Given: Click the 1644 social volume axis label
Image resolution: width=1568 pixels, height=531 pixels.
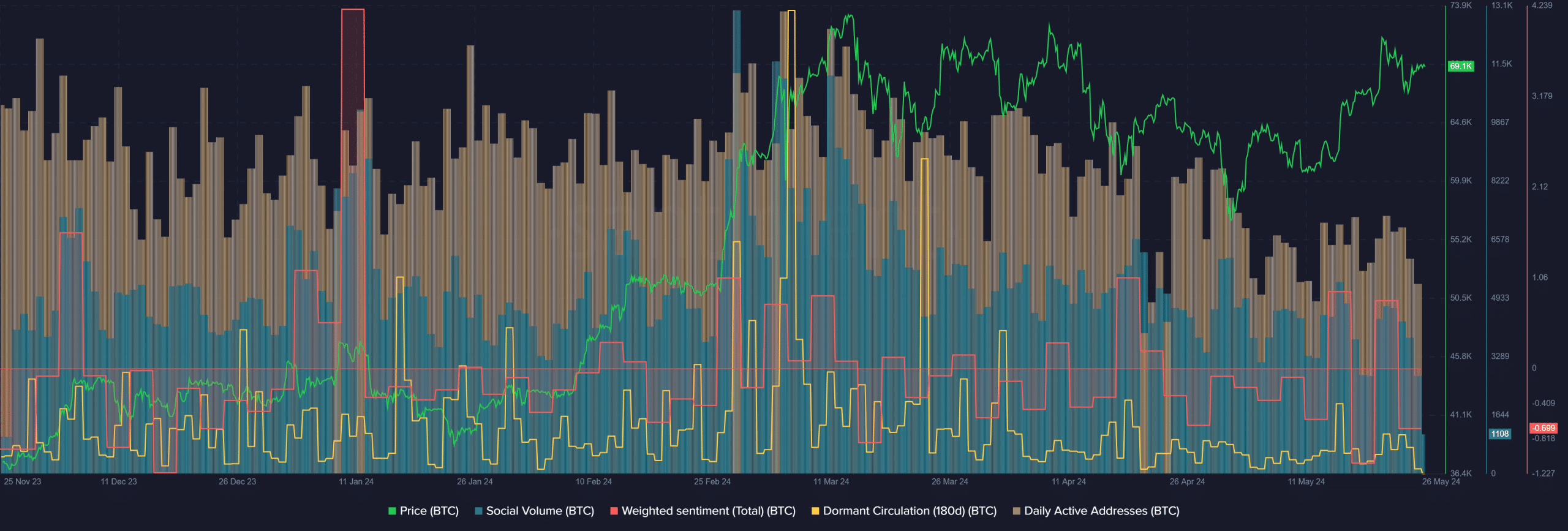Looking at the screenshot, I should tap(1500, 415).
